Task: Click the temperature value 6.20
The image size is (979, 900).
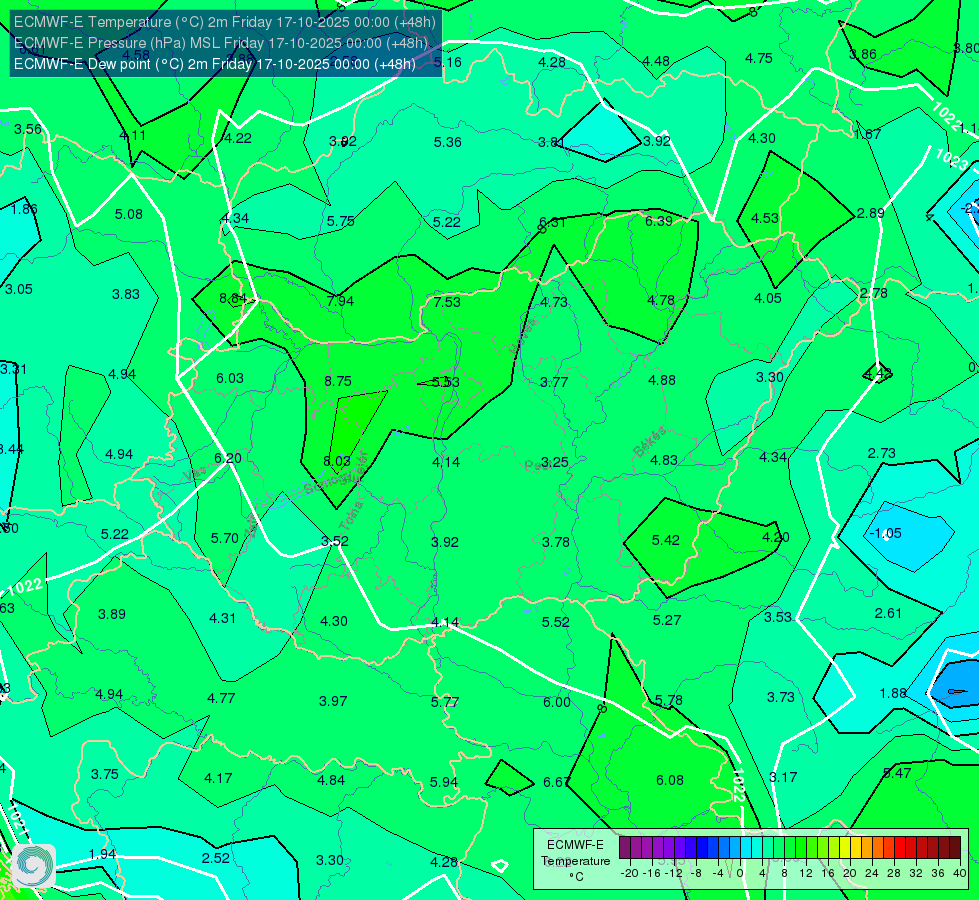Action: [228, 458]
